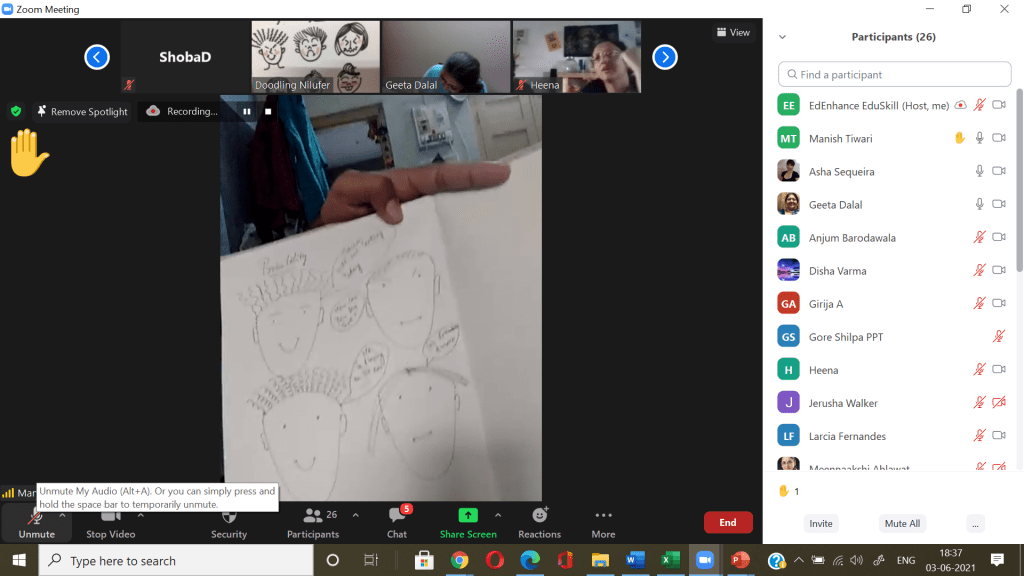
Task: Collapse the Participants panel chevron
Action: [782, 37]
